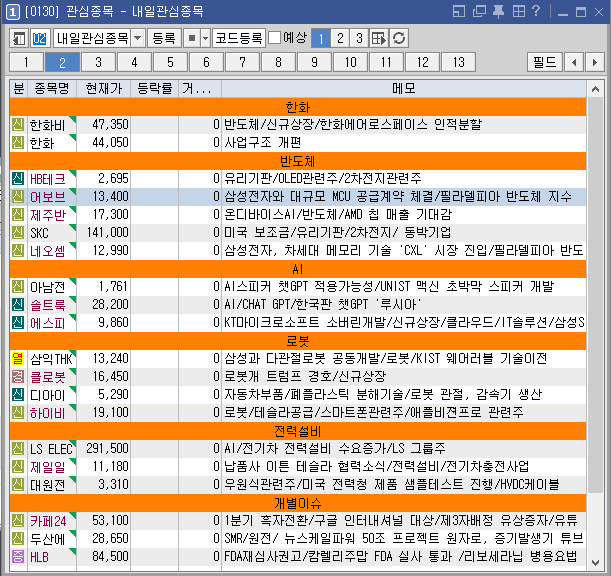This screenshot has height=576, width=611.
Task: Click 신 badge icon of 디아이 row
Action: (x=18, y=394)
